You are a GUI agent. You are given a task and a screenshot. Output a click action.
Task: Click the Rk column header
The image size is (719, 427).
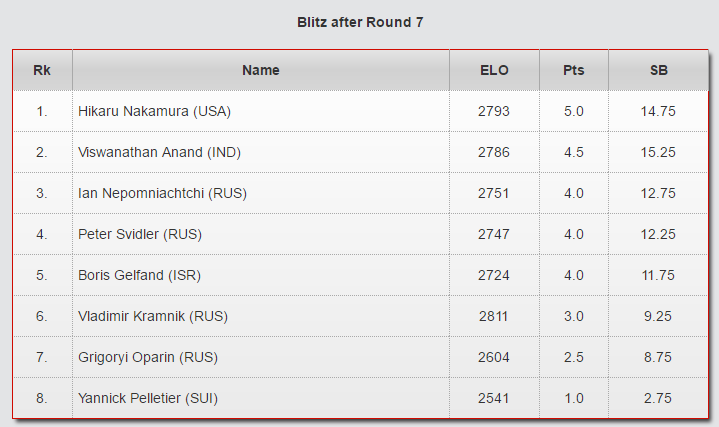coord(42,71)
